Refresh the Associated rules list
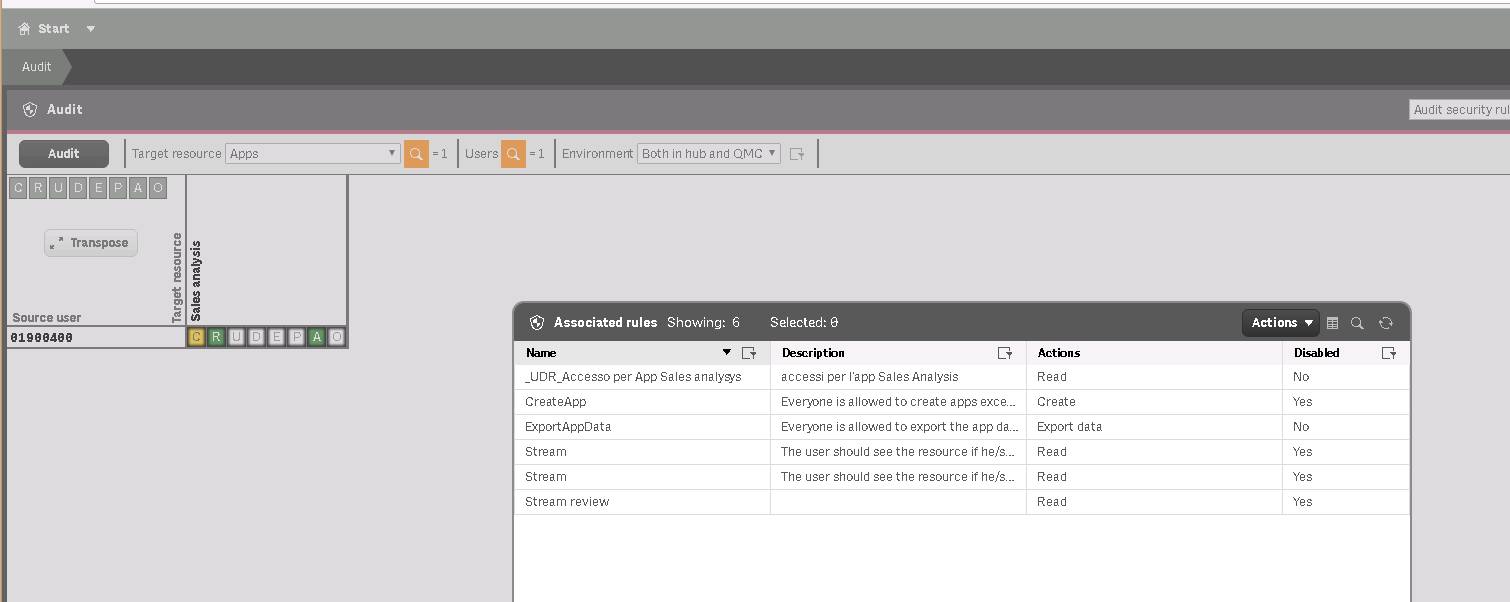 pos(1385,323)
